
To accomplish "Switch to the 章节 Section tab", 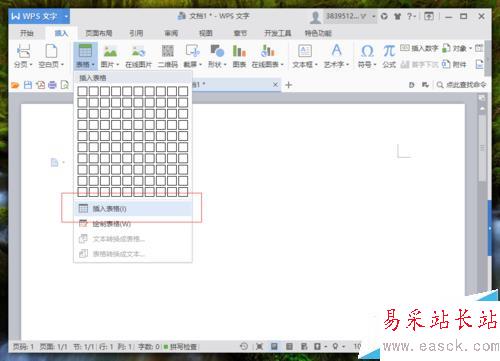I will (x=240, y=33).
